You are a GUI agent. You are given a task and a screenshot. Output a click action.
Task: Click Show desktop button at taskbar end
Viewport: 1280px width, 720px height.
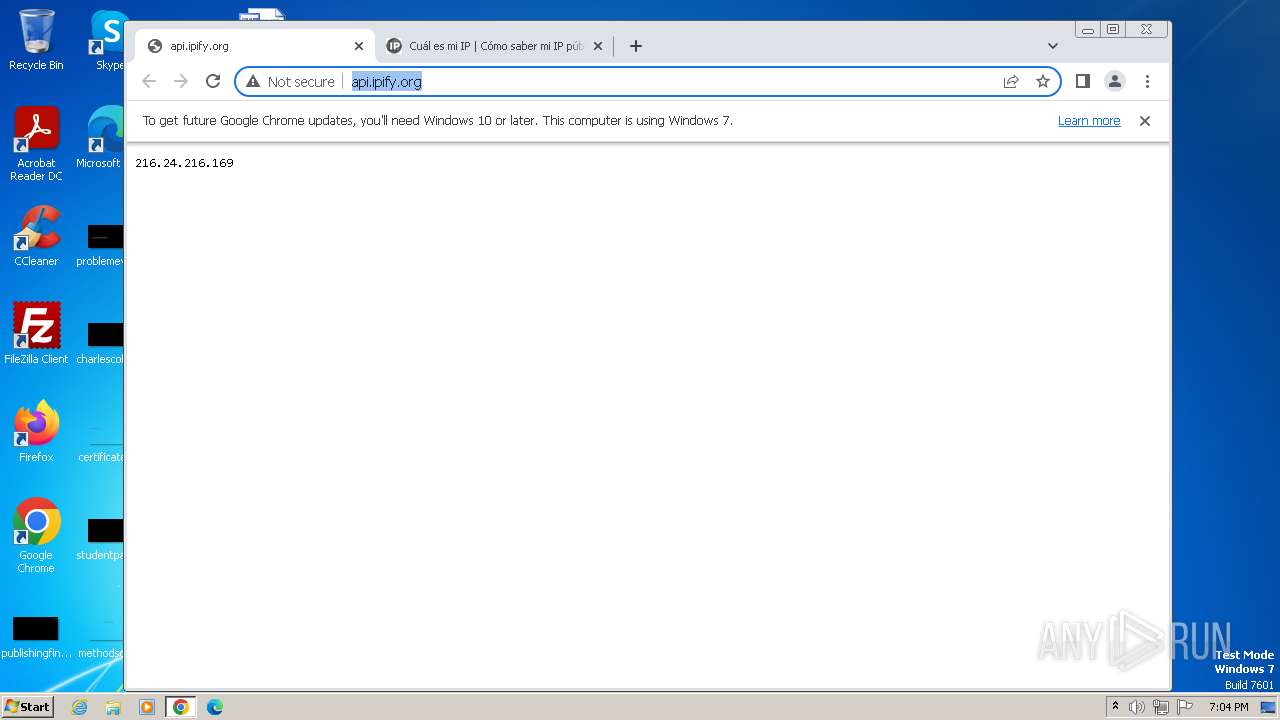tap(1268, 707)
